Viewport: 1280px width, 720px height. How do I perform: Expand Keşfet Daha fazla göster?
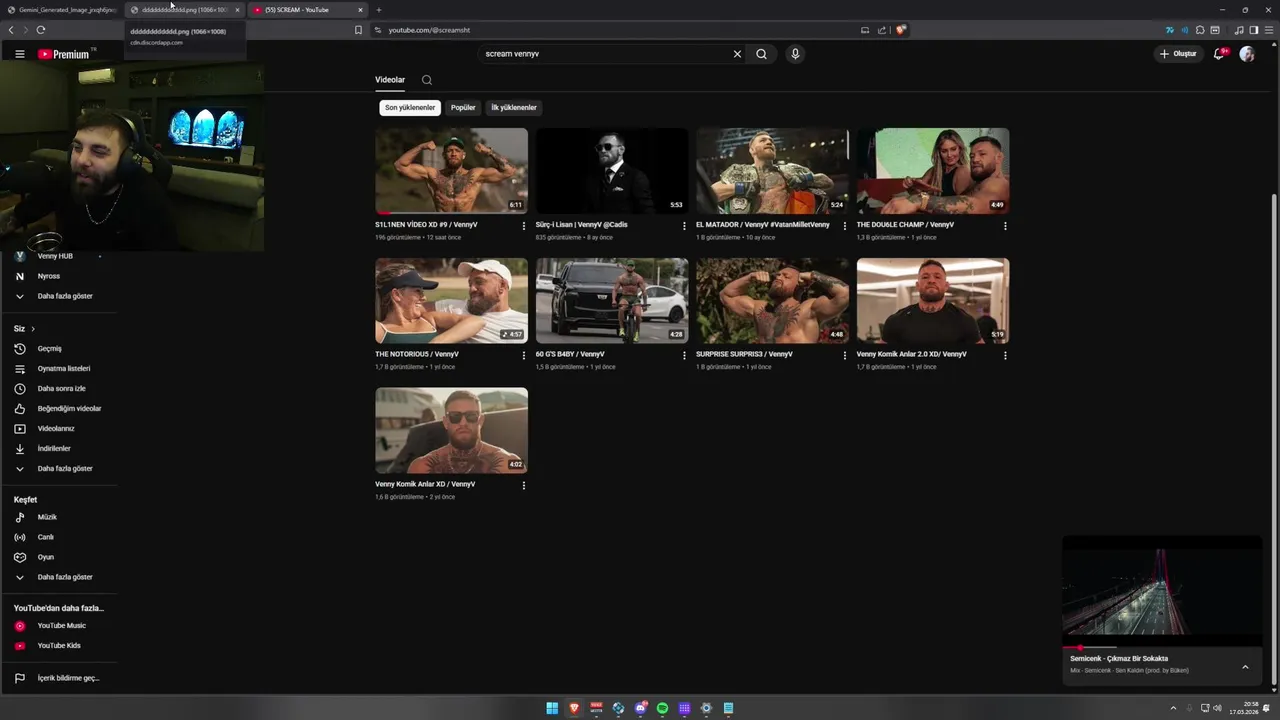tap(58, 578)
